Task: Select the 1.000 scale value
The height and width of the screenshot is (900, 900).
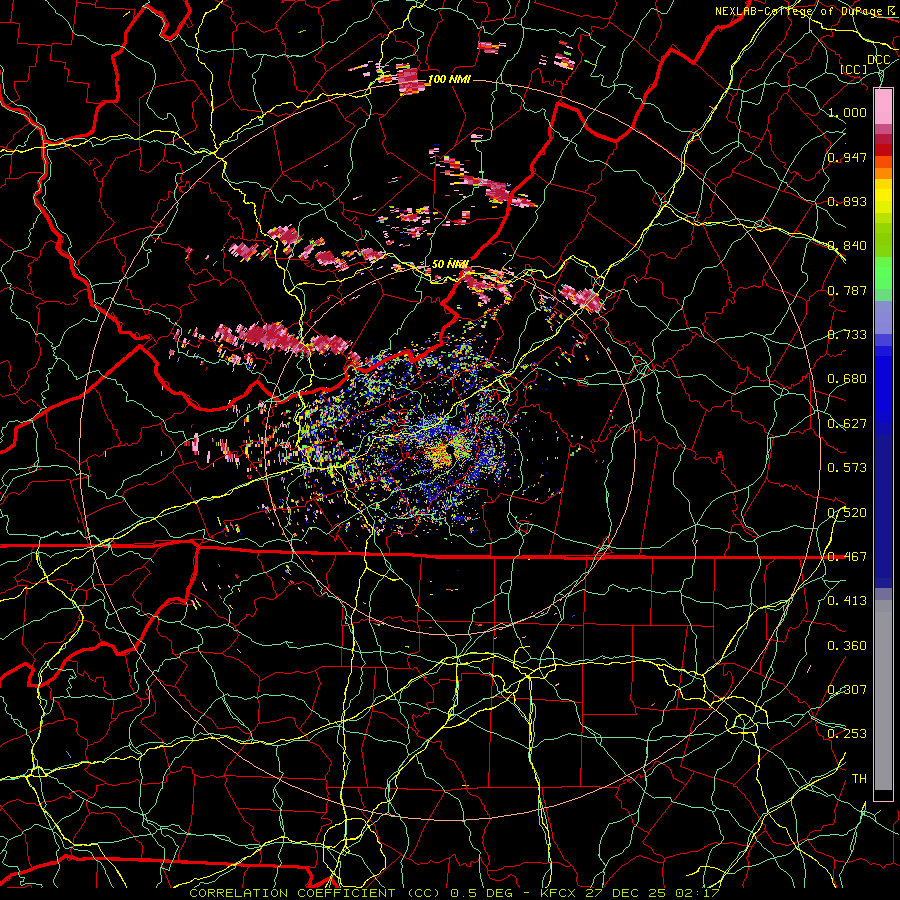Action: pos(847,112)
